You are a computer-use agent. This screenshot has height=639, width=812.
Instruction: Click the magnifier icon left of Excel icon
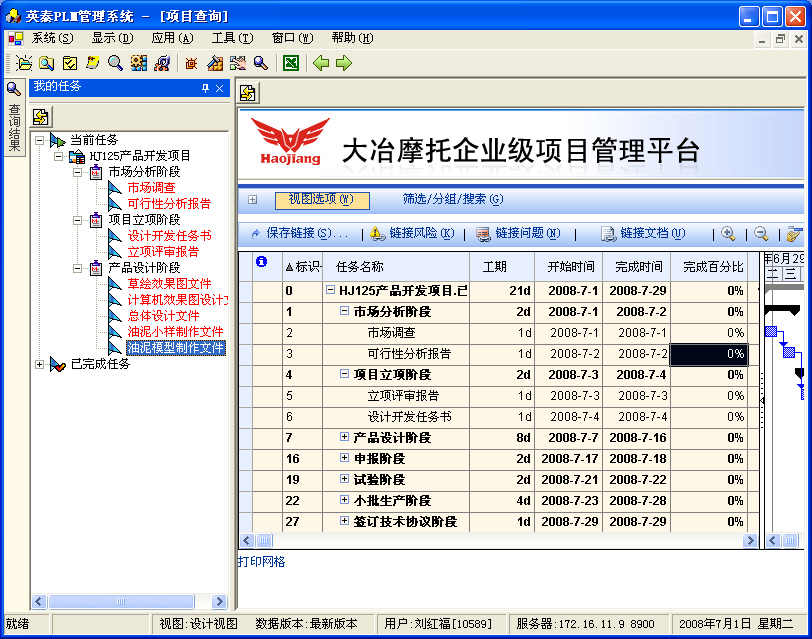[x=260, y=63]
